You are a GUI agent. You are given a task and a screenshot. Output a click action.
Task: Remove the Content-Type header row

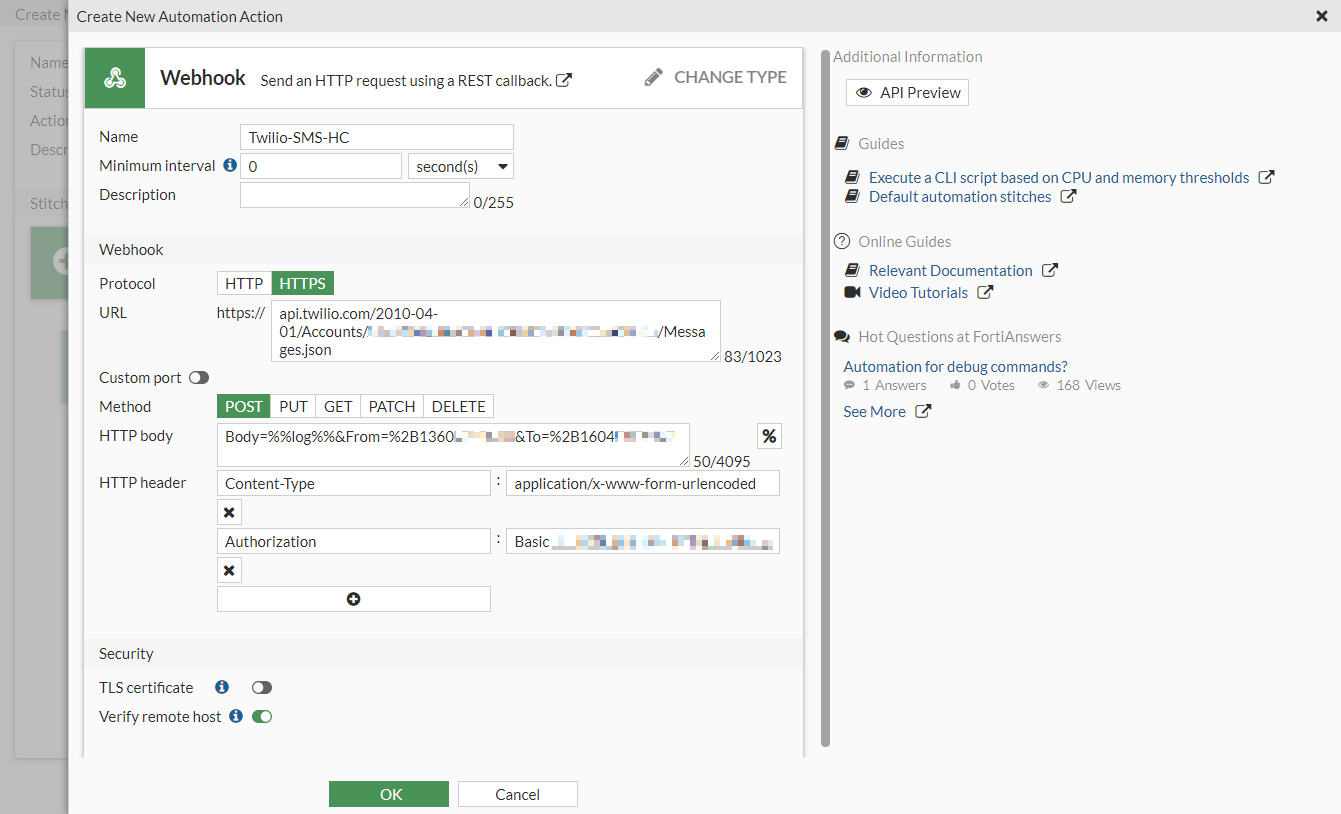229,512
